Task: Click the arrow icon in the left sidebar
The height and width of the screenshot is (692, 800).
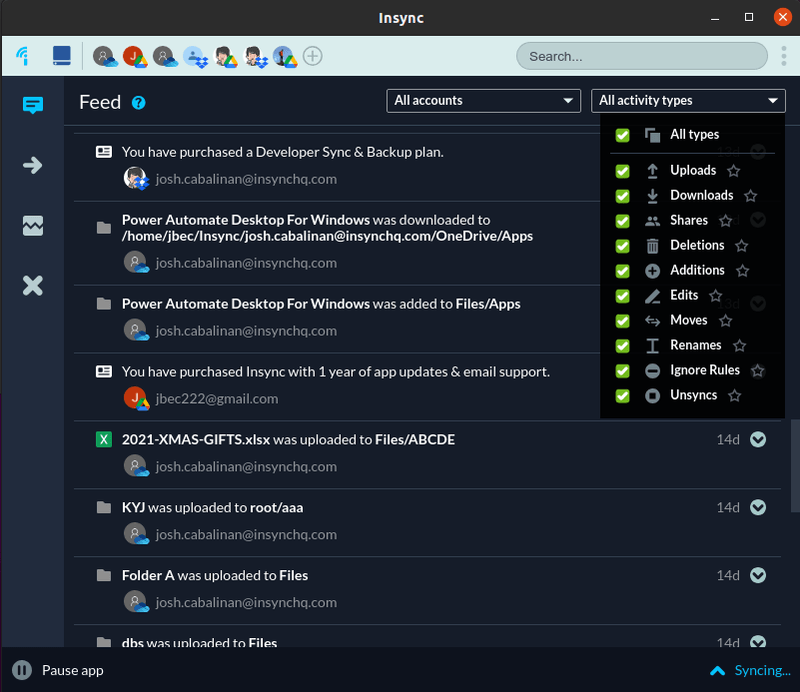Action: [x=32, y=166]
